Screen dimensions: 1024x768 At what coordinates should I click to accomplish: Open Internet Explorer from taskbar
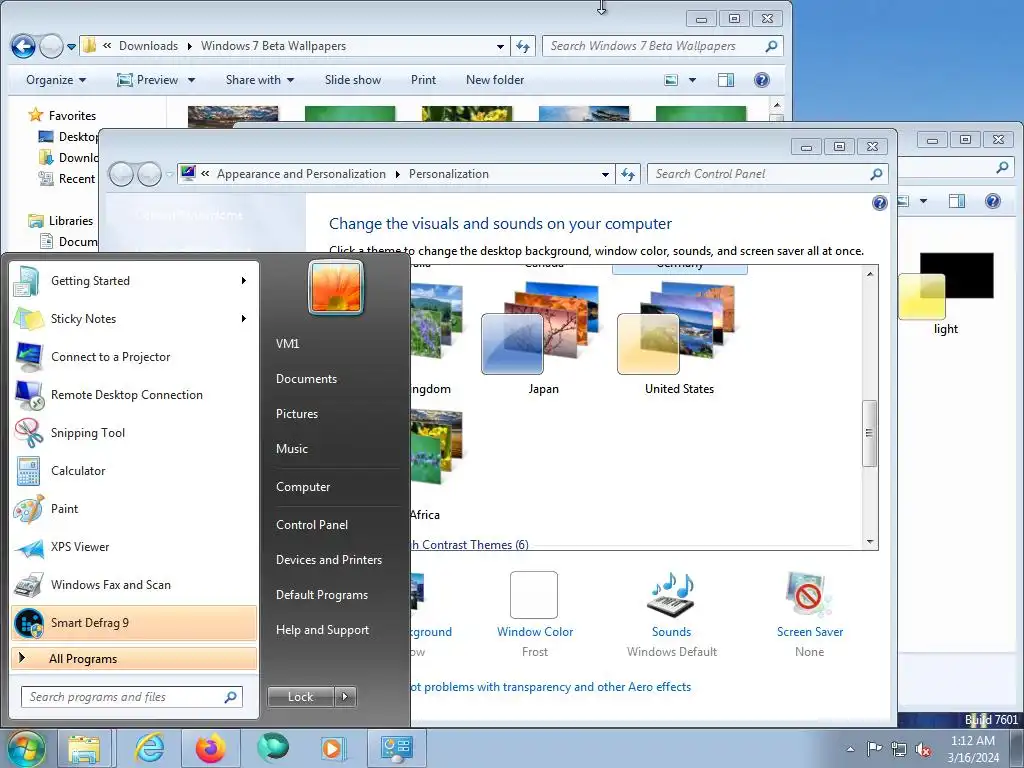150,748
